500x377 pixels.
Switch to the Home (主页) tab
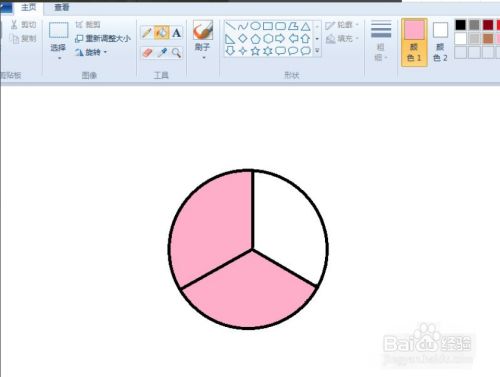pos(28,7)
